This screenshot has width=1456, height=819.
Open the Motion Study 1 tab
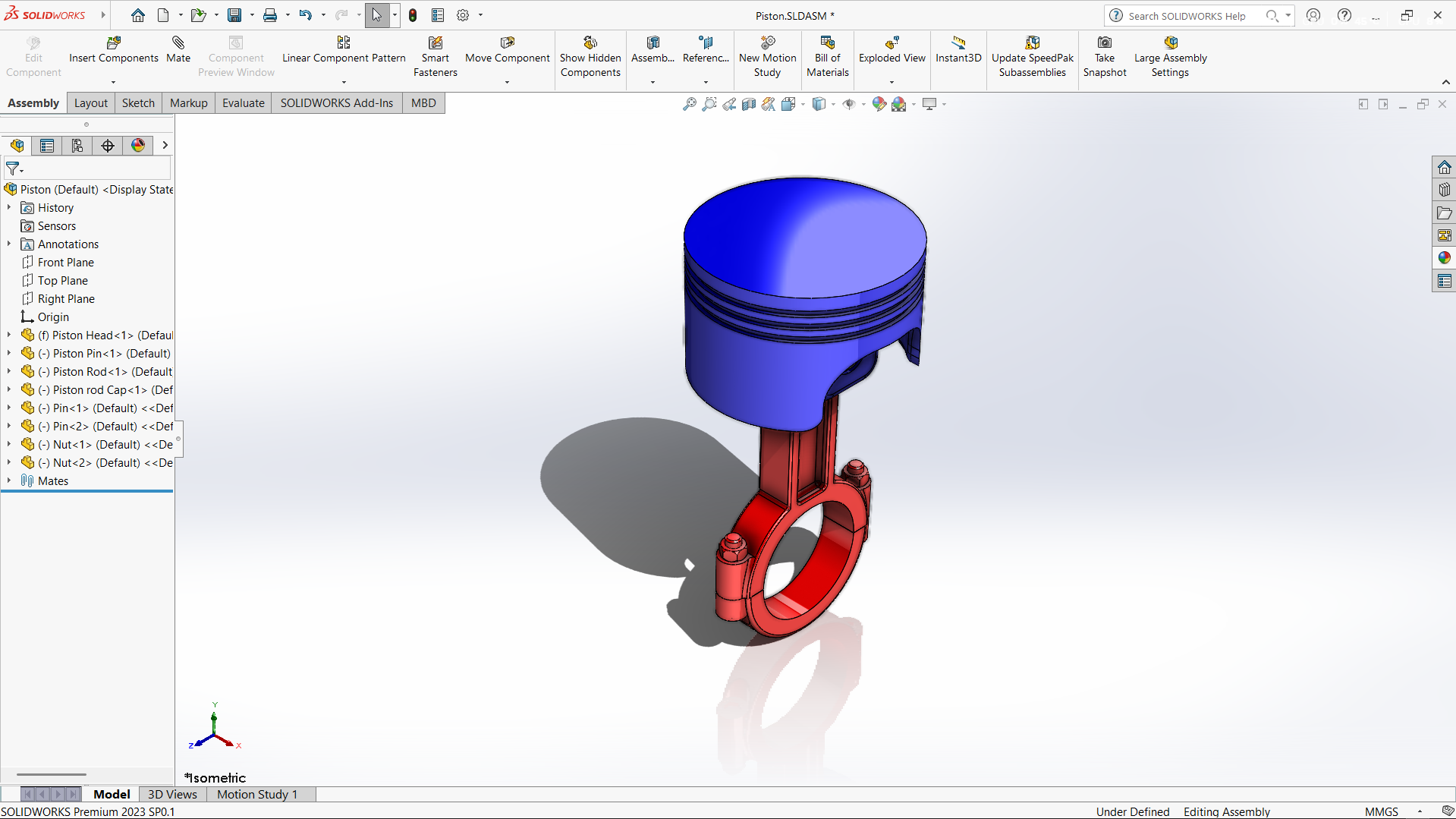pos(257,794)
